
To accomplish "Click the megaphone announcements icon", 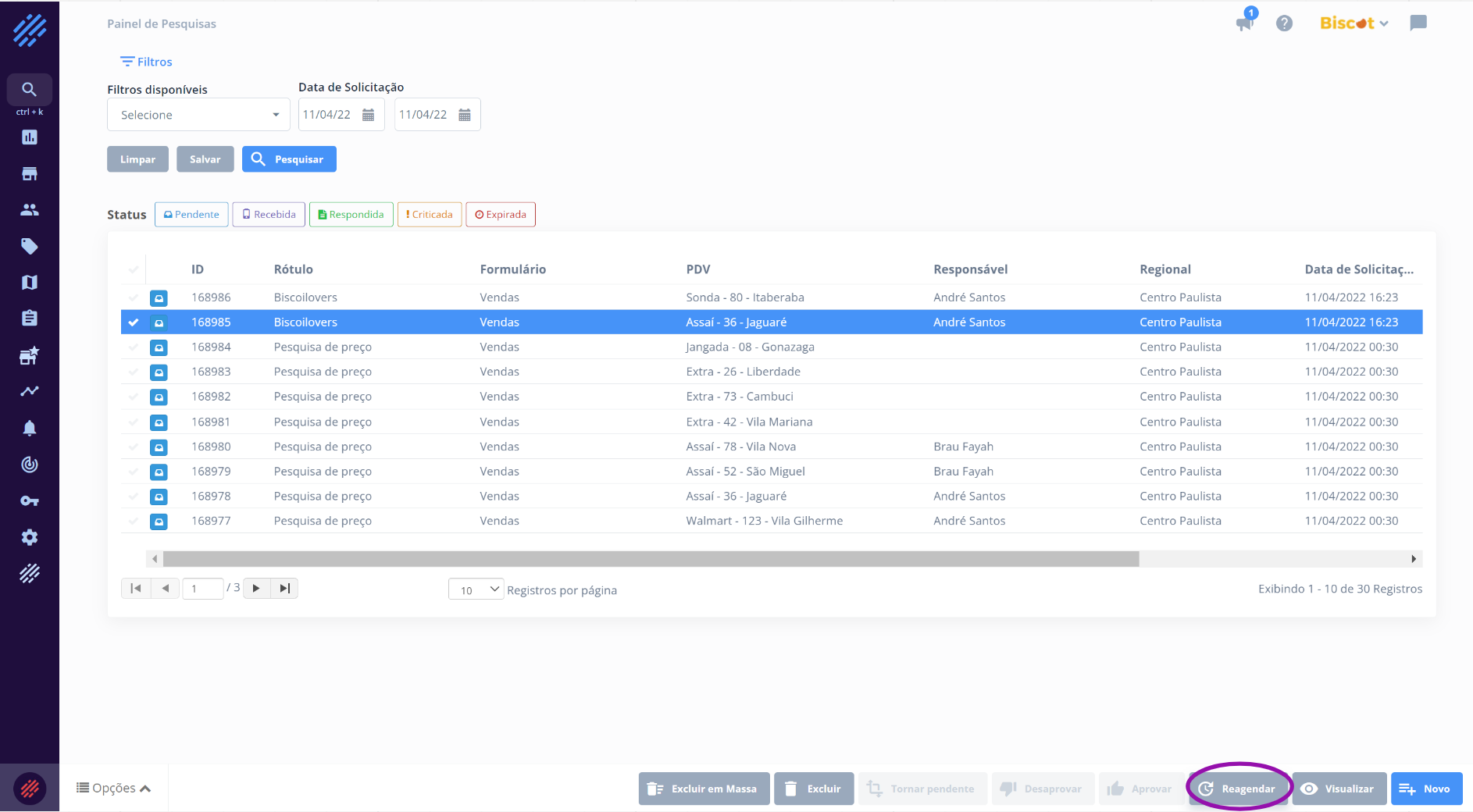I will (1244, 23).
